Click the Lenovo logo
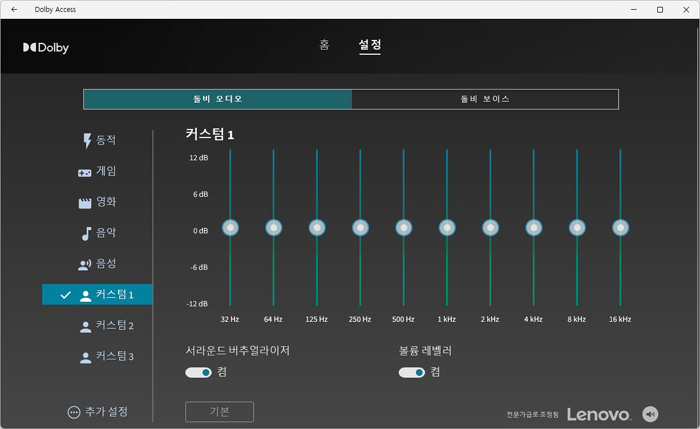Screen dimensions: 700x429 [x=599, y=414]
